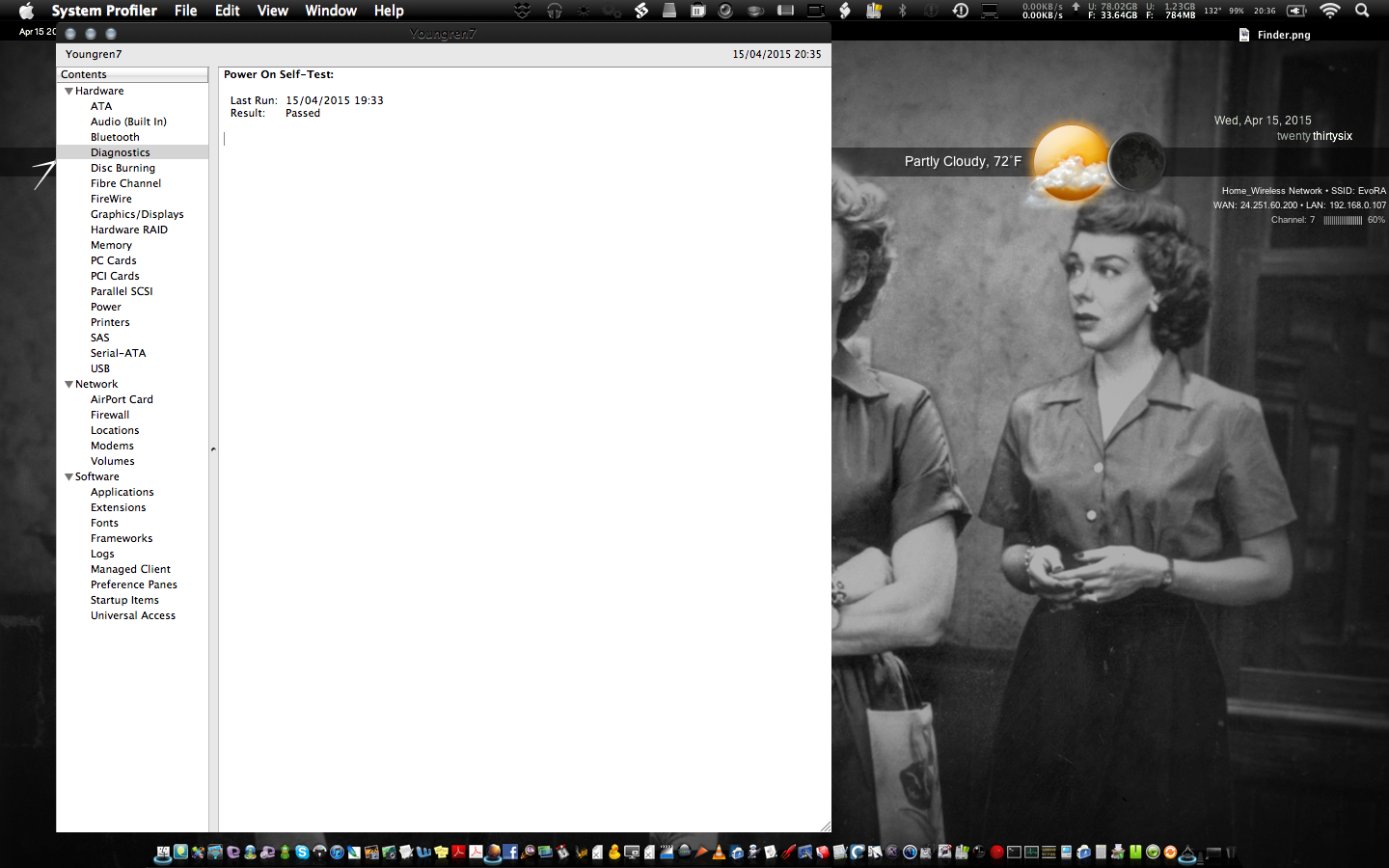Select PCI Cards item

[115, 276]
